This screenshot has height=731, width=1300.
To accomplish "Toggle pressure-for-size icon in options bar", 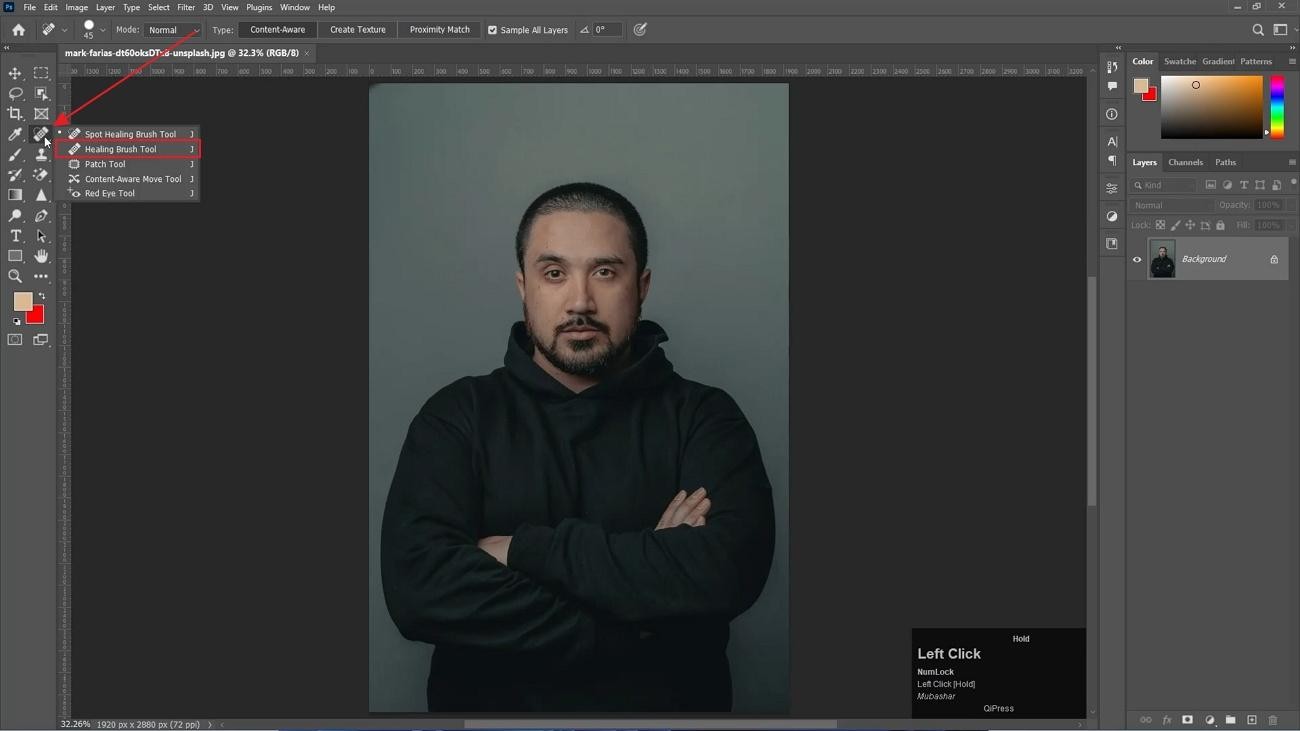I will (640, 30).
